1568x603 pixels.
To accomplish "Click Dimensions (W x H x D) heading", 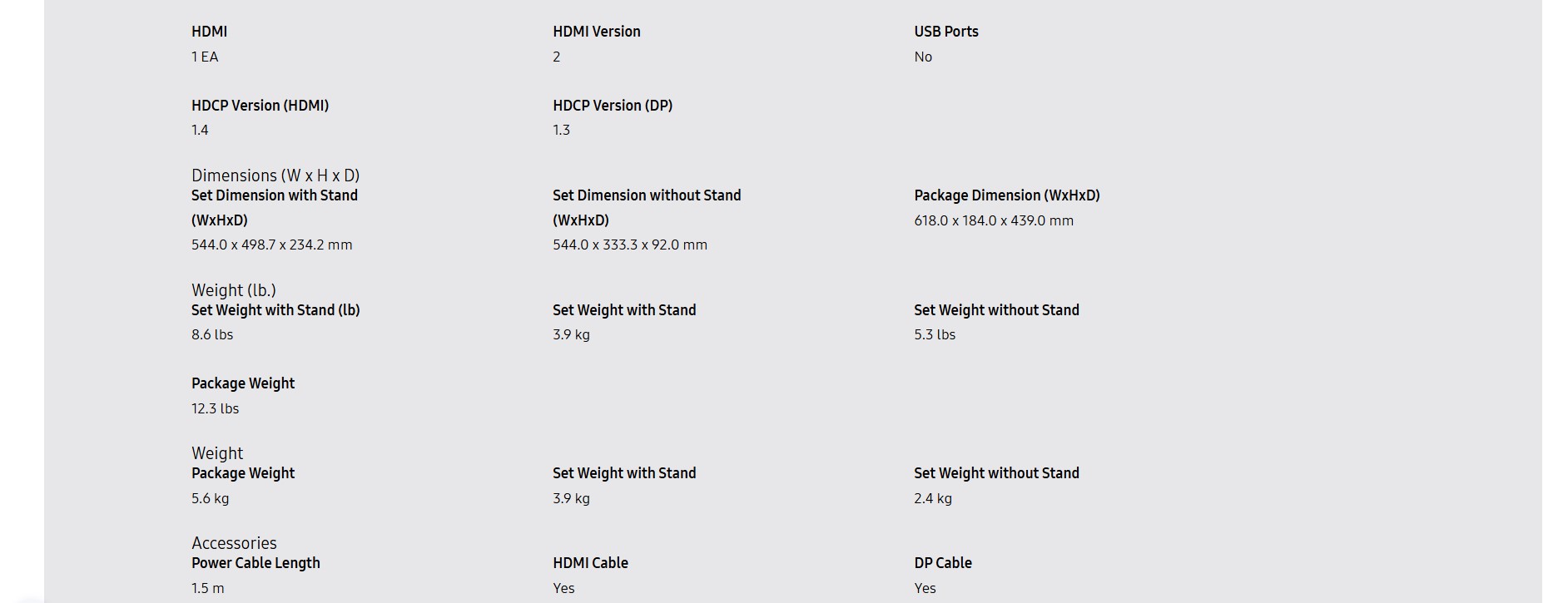I will pos(275,175).
